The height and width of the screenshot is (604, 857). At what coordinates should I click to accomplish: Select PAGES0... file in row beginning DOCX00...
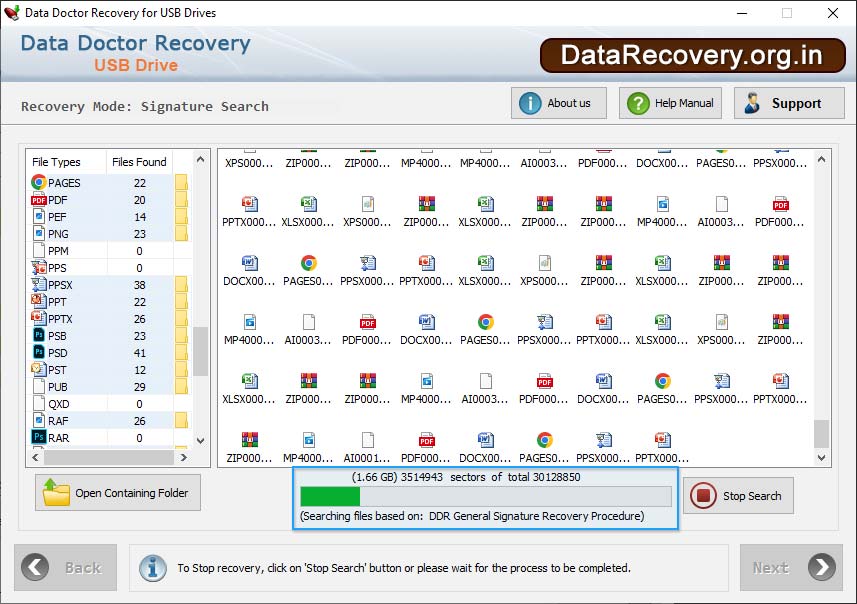308,271
